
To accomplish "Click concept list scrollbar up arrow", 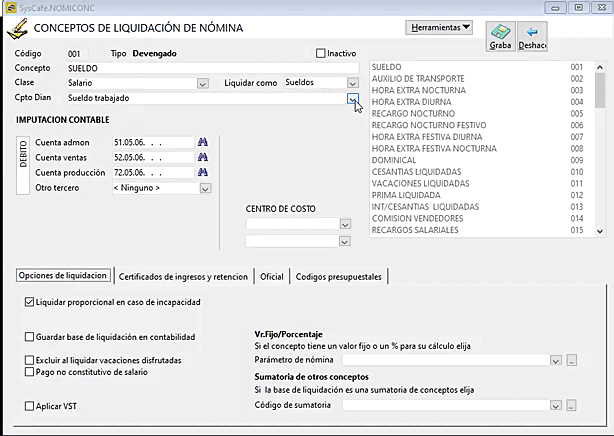I will pos(600,67).
